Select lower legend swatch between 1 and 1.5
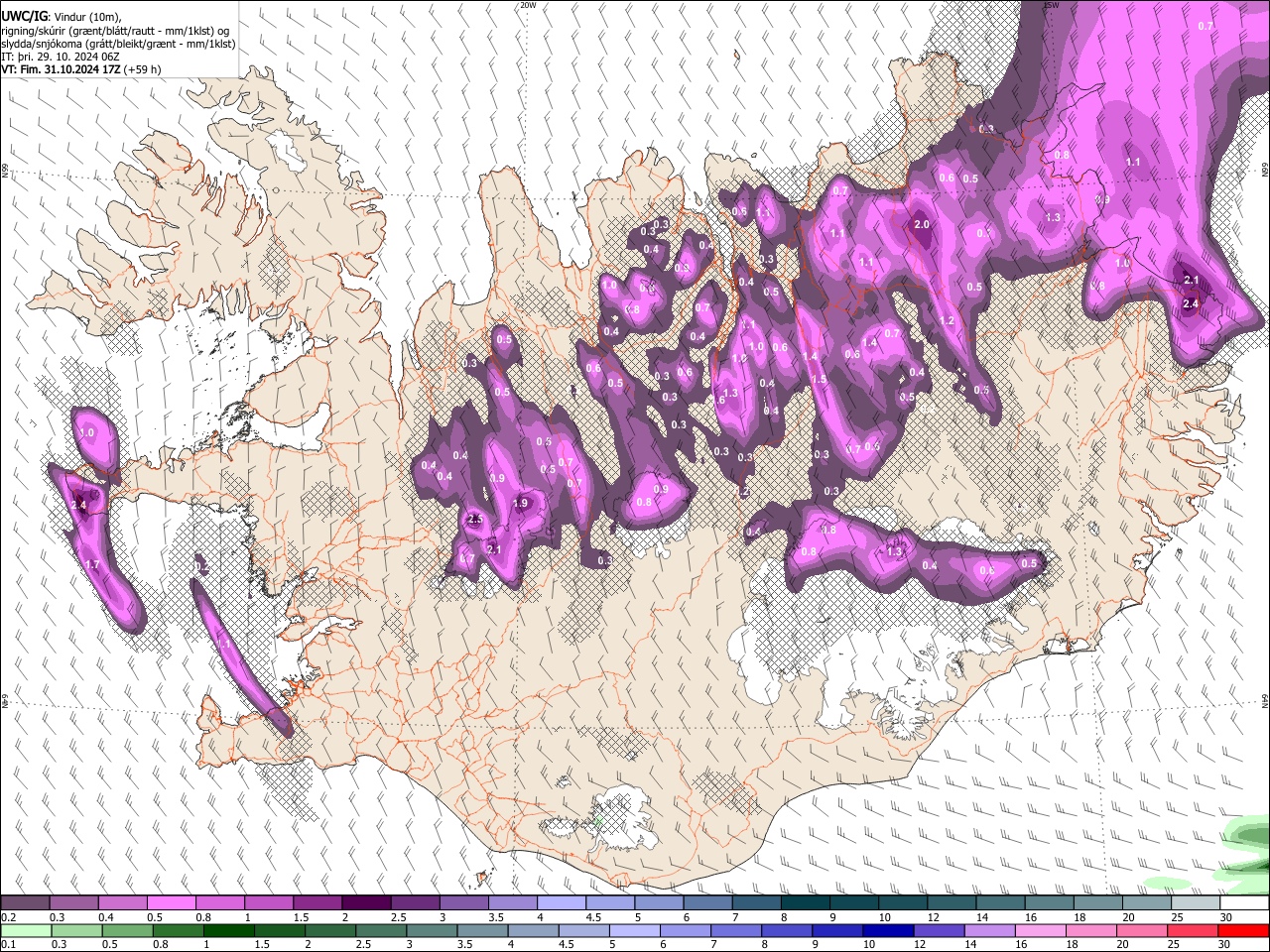 pos(228,931)
